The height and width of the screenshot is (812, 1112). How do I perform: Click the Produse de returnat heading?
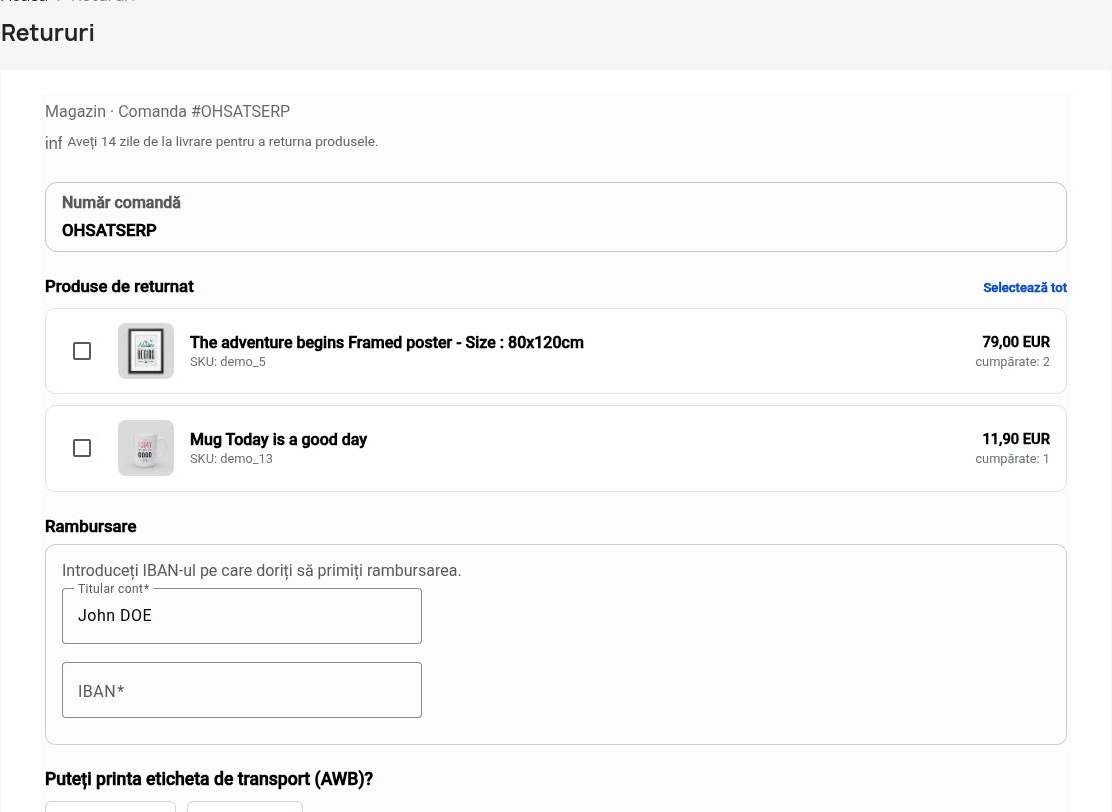coord(119,287)
